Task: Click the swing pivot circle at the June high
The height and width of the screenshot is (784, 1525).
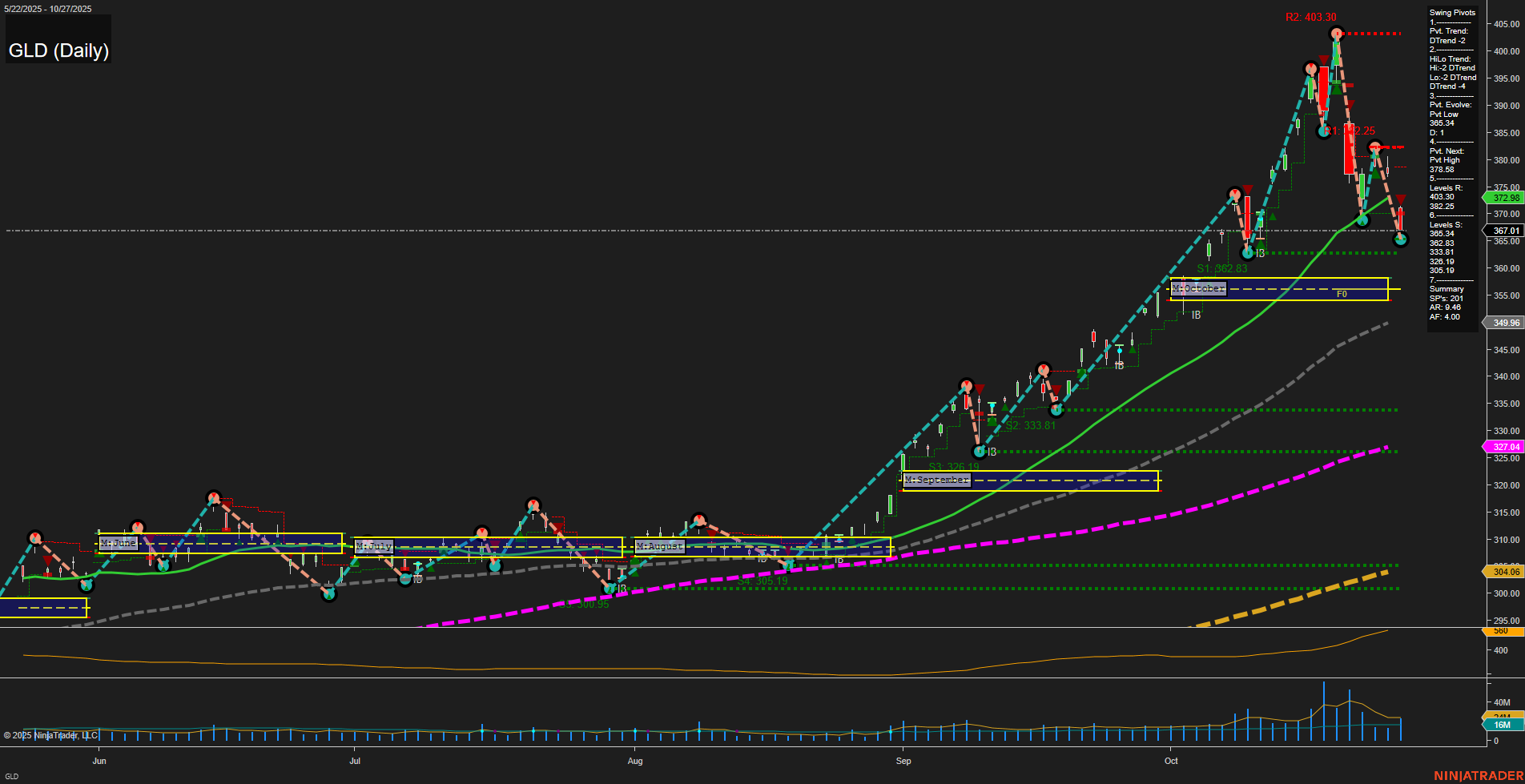Action: pyautogui.click(x=212, y=497)
